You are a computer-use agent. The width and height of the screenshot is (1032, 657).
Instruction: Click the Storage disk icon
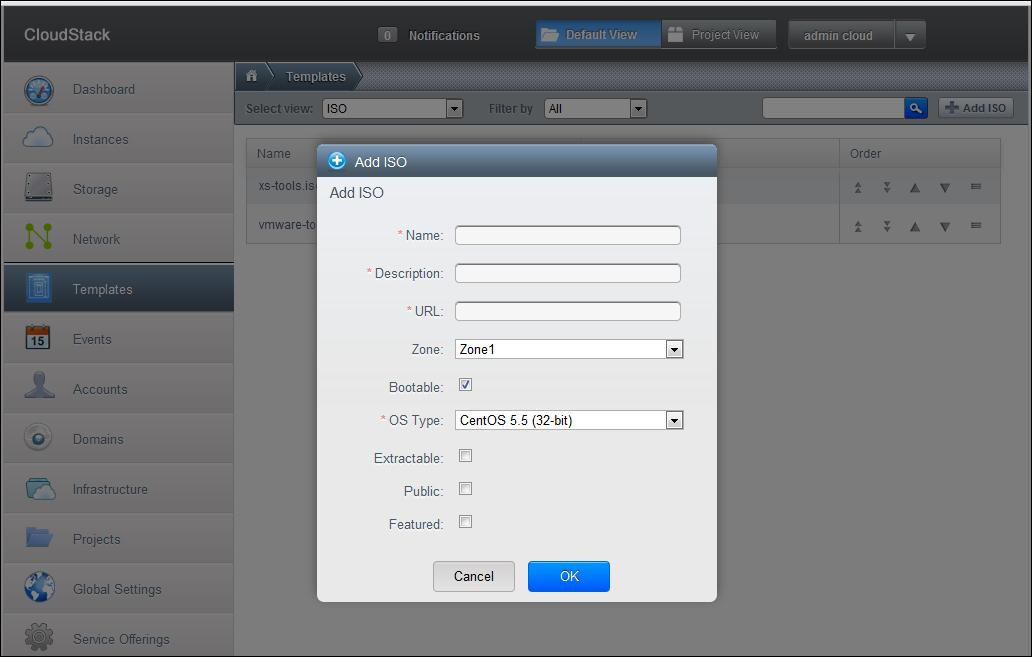(38, 189)
